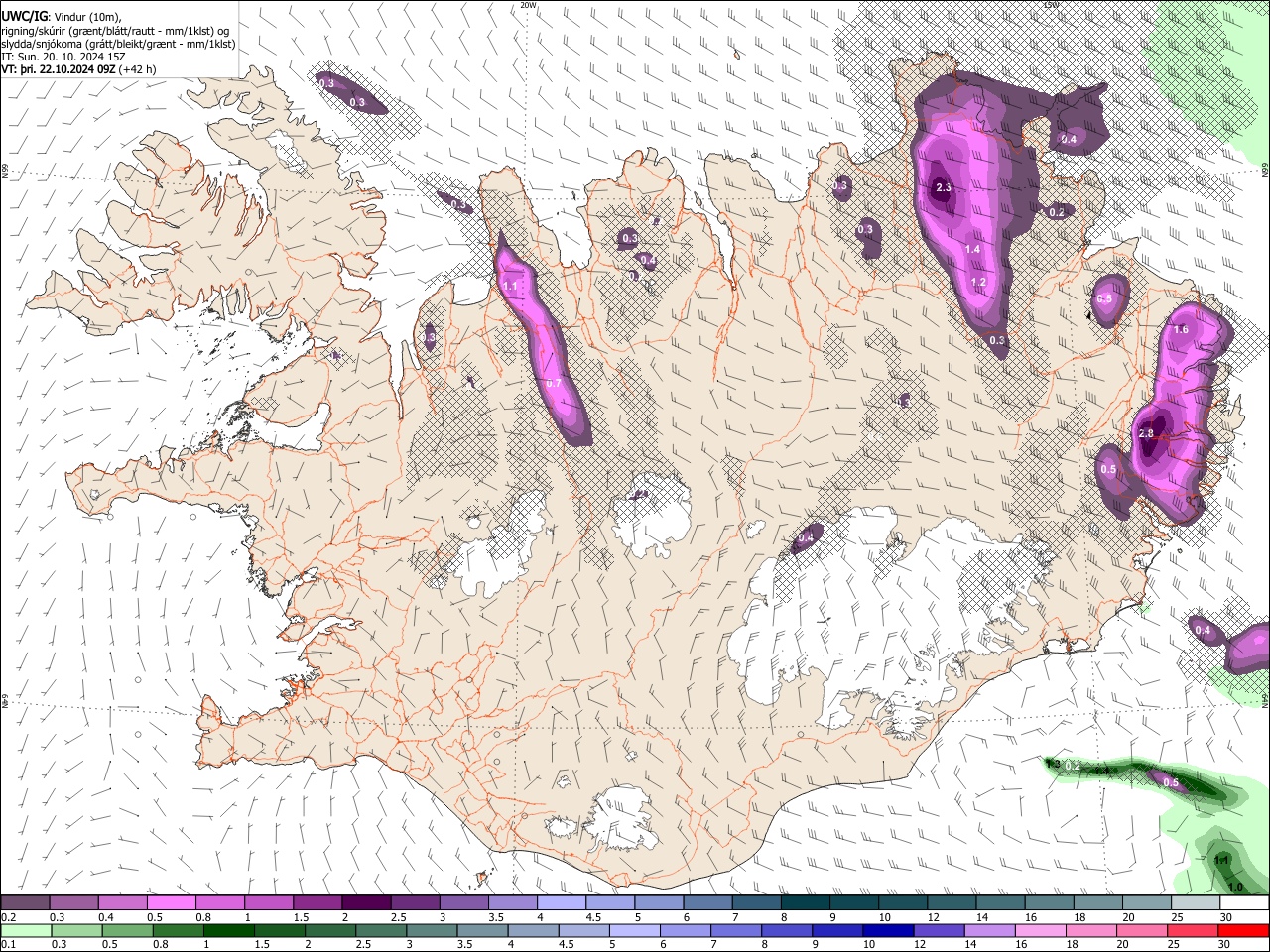This screenshot has height=952, width=1270.
Task: Select snow-scale swatch between 0.2 and 0.3
Action: click(25, 902)
